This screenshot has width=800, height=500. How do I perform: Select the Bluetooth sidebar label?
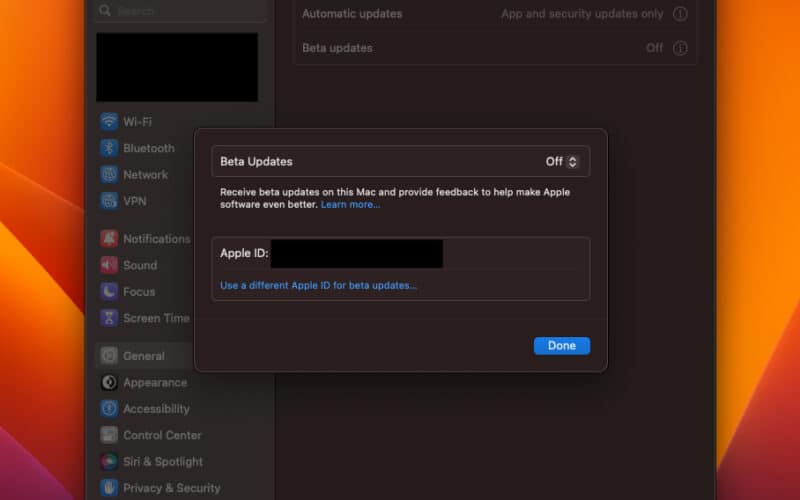click(x=148, y=148)
